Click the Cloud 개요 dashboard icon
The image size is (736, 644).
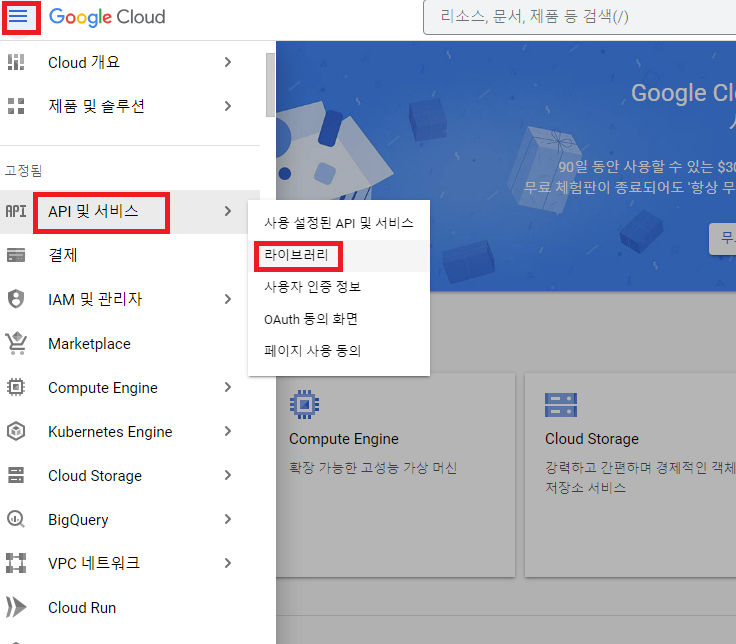pos(16,62)
